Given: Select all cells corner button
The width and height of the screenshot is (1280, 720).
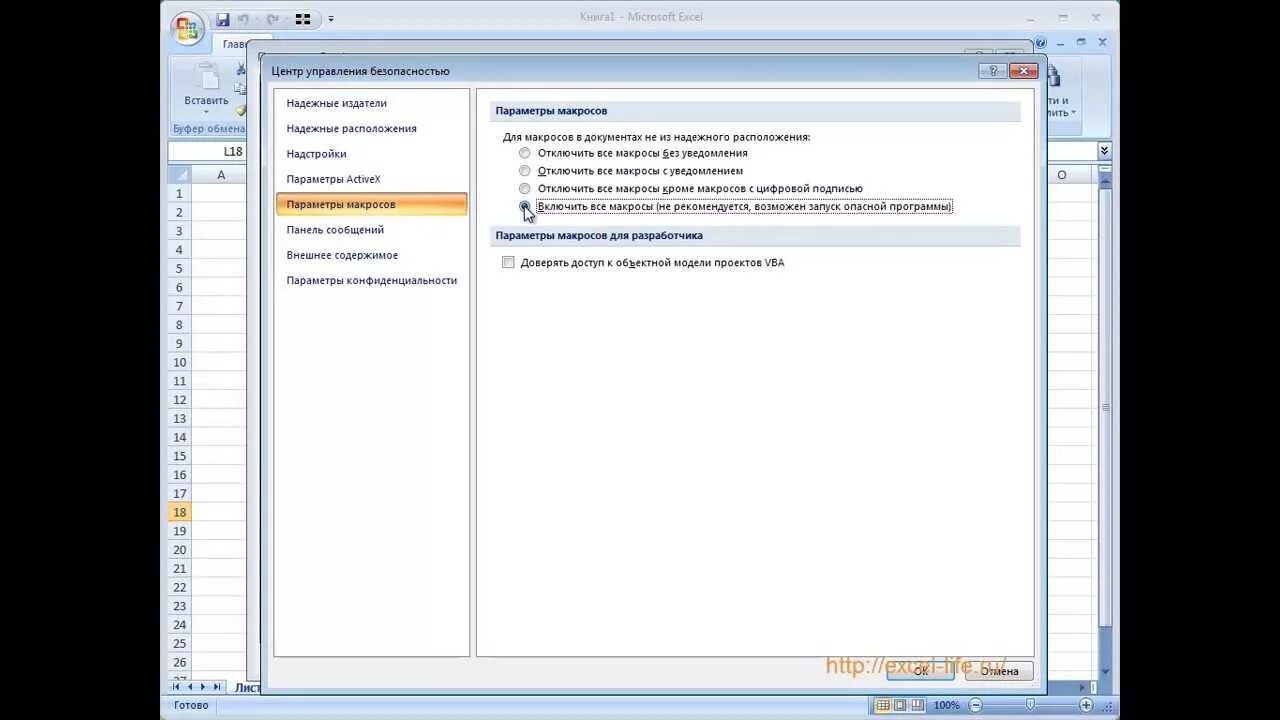Looking at the screenshot, I should click(179, 174).
